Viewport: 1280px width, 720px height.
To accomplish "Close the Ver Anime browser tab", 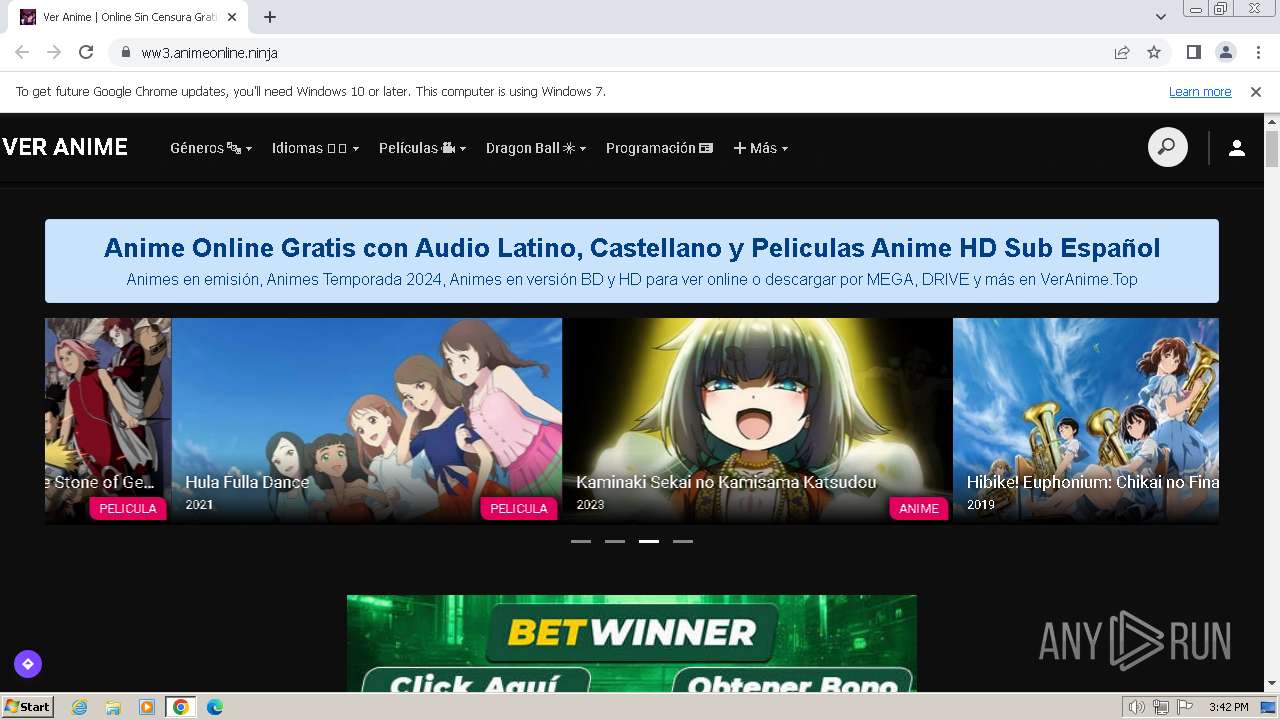I will (x=232, y=17).
